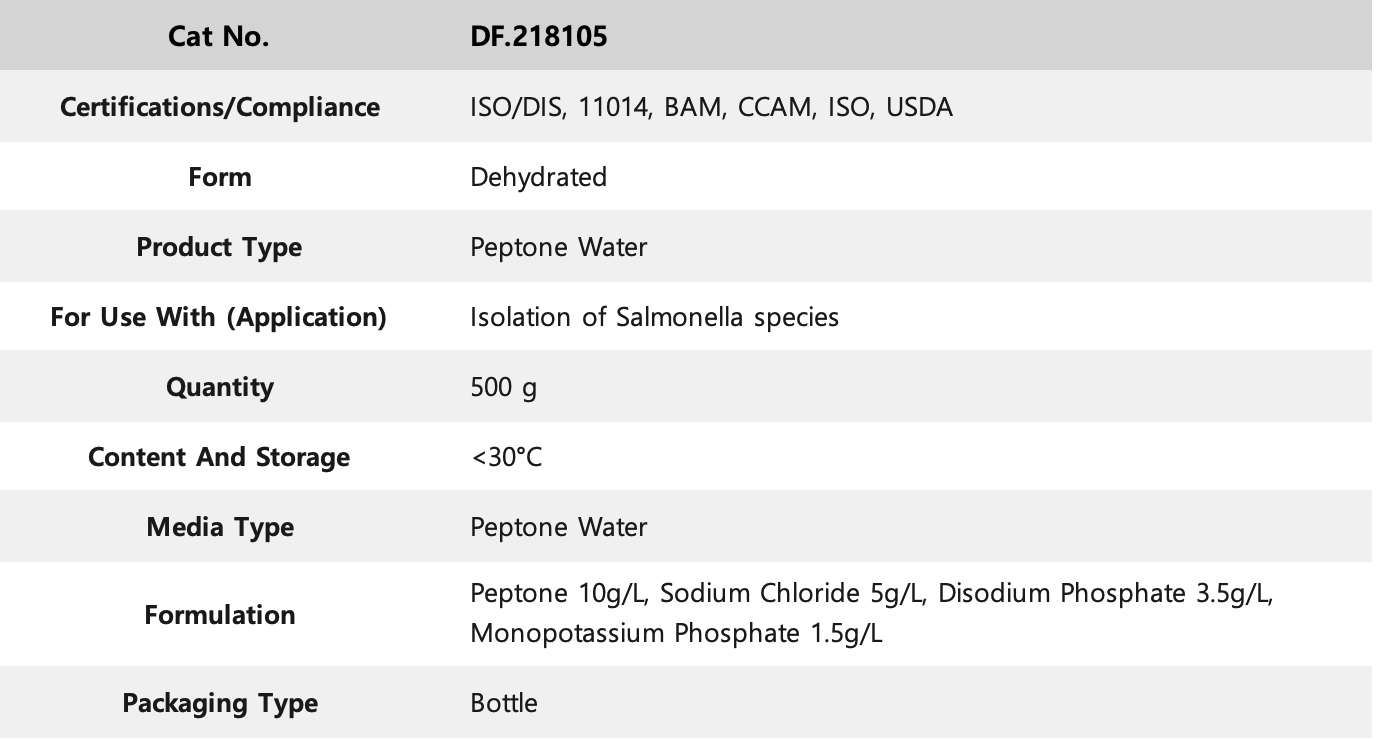
Task: Click the Cat No. header cell
Action: (219, 37)
